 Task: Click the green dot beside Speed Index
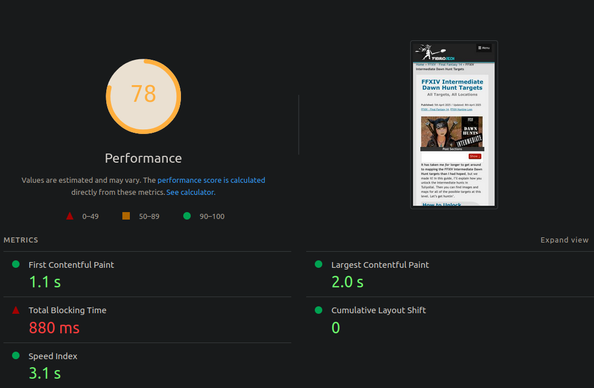tap(16, 355)
